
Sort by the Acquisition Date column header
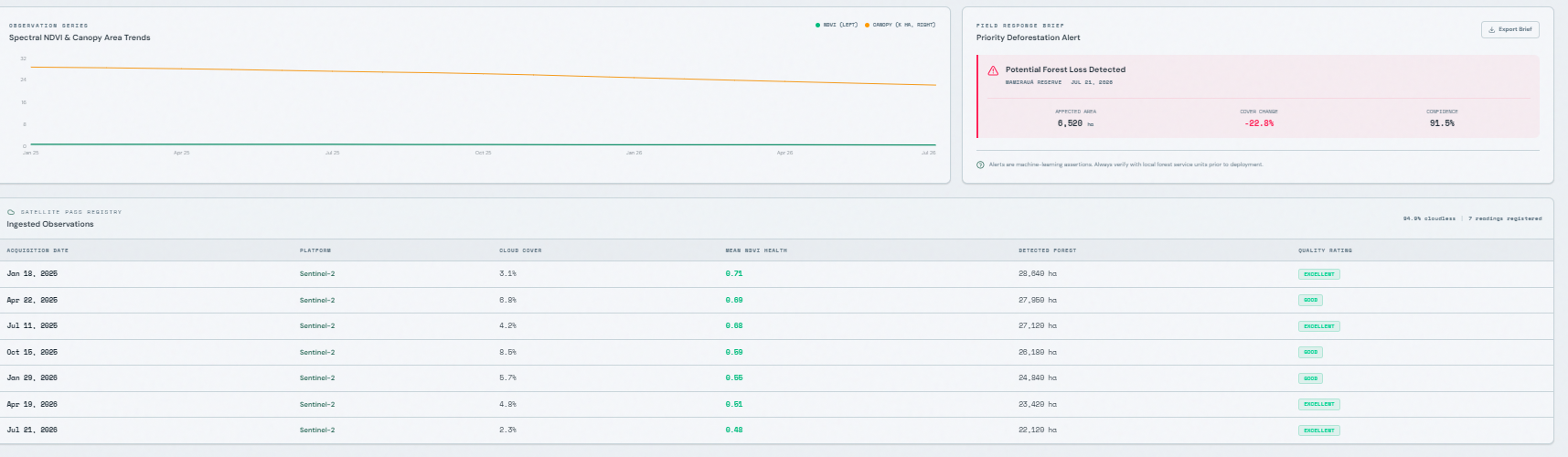pos(37,250)
